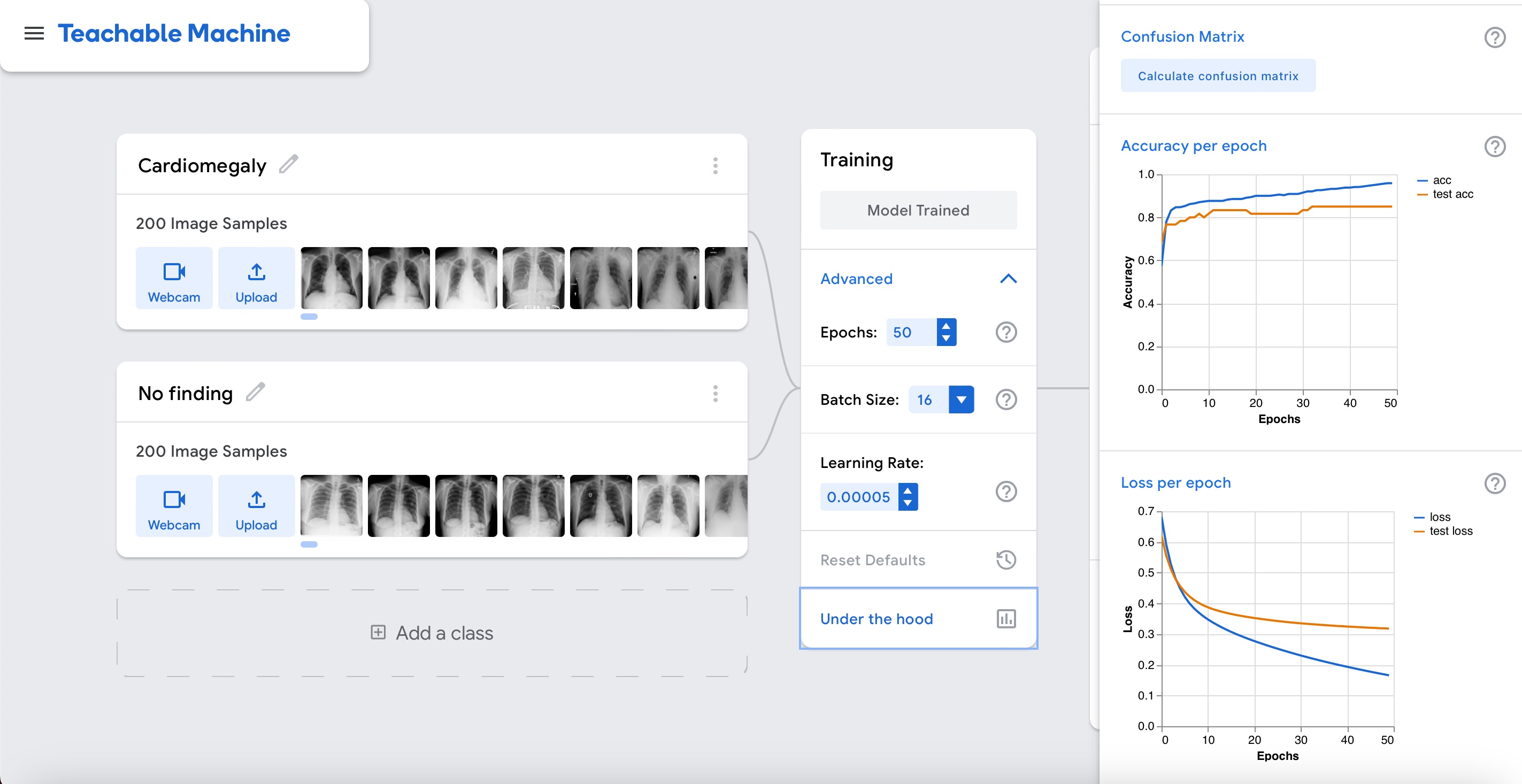The image size is (1522, 784).
Task: Click the pencil icon to rename Cardiomegaly
Action: (288, 164)
